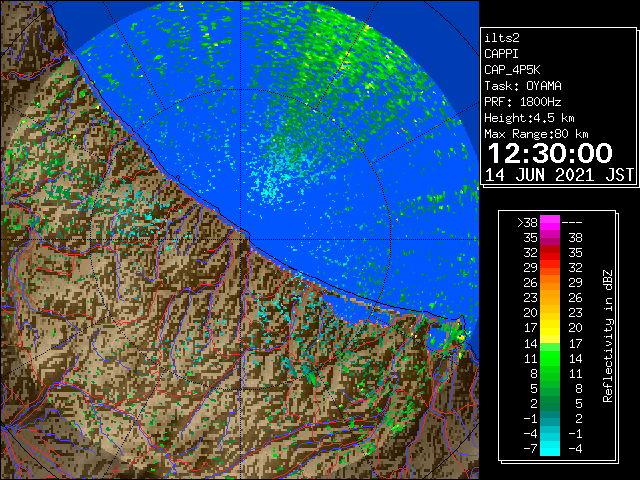Image resolution: width=640 pixels, height=480 pixels.
Task: Click the "14 JUN 2021 JST" date
Action: (560, 175)
